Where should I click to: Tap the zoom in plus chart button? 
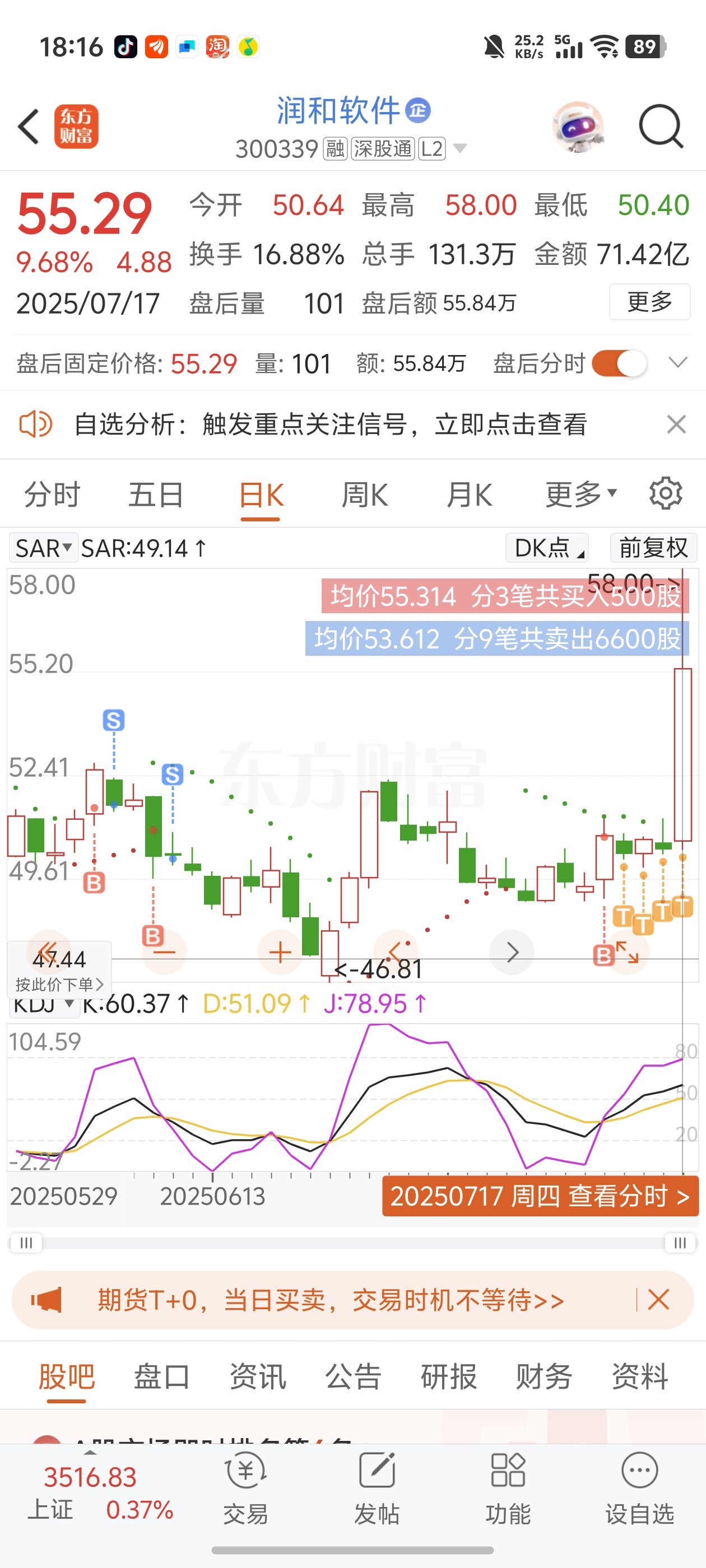280,952
